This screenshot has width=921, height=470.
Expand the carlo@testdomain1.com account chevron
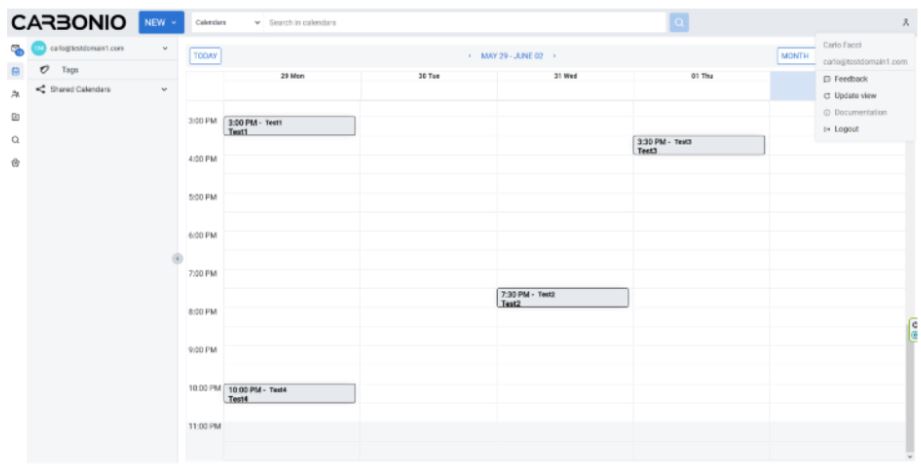point(164,48)
